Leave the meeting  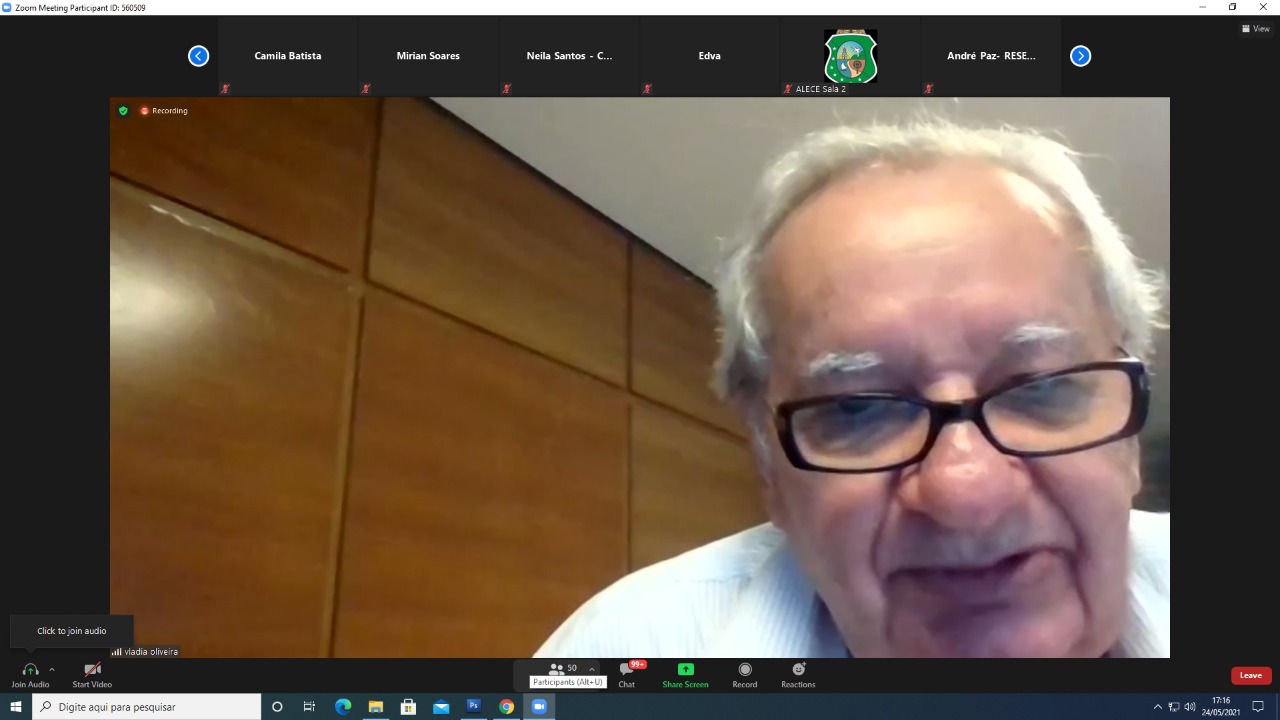[x=1251, y=675]
